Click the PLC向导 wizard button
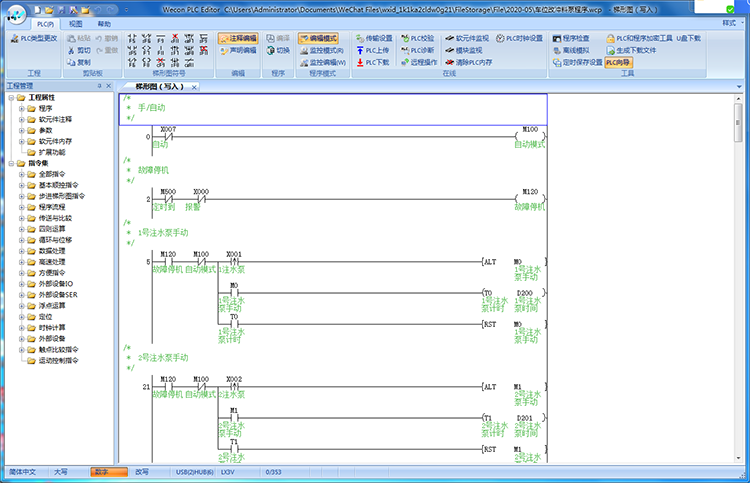750x483 pixels. click(x=618, y=62)
